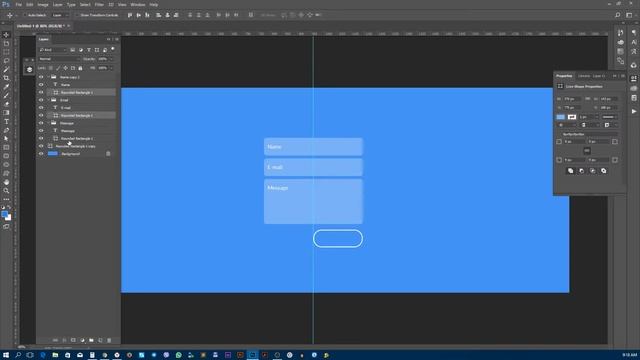This screenshot has height=360, width=640.
Task: Enable Show Transform Controls checkbox
Action: pyautogui.click(x=77, y=15)
